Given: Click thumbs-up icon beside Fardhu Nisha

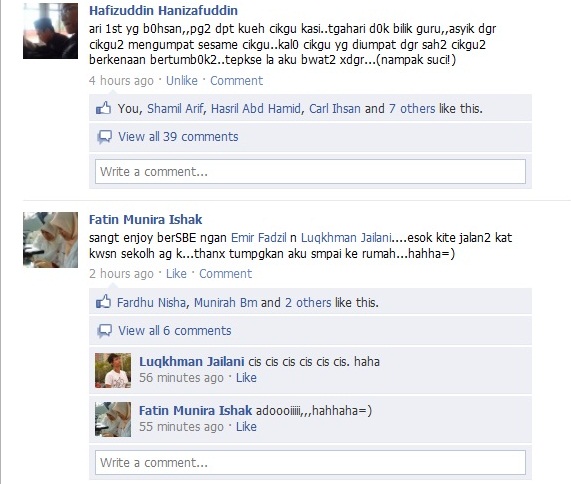Looking at the screenshot, I should pyautogui.click(x=103, y=302).
